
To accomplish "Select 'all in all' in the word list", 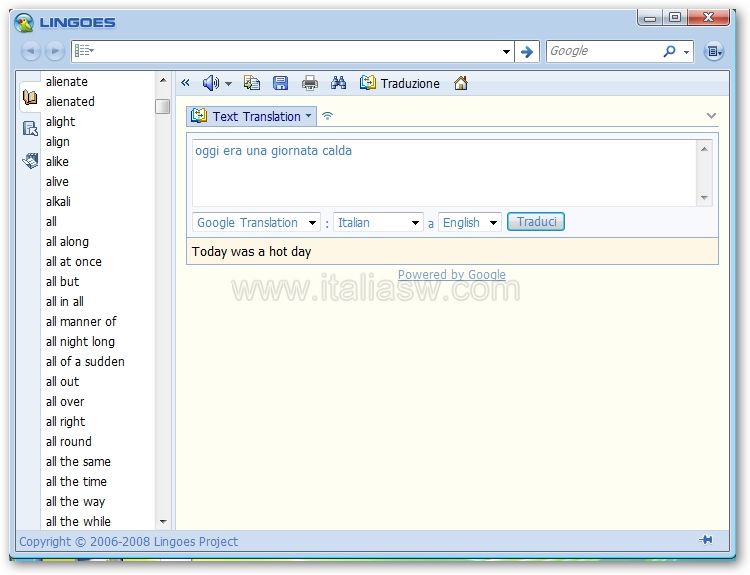I will click(x=65, y=302).
